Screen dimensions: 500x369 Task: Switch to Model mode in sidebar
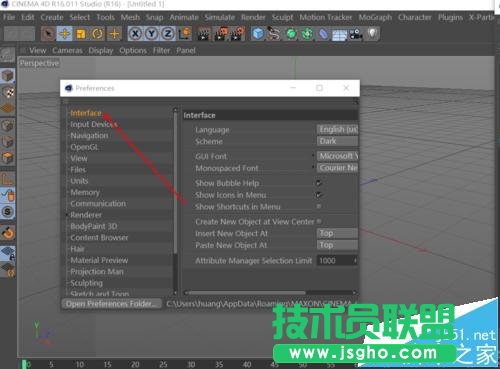click(x=7, y=76)
